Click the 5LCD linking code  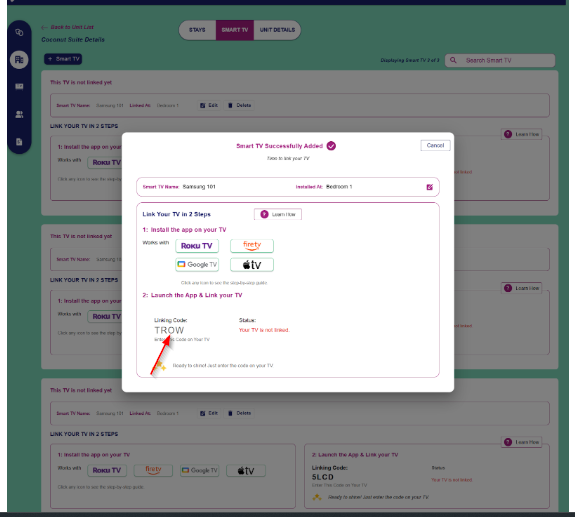[x=323, y=477]
